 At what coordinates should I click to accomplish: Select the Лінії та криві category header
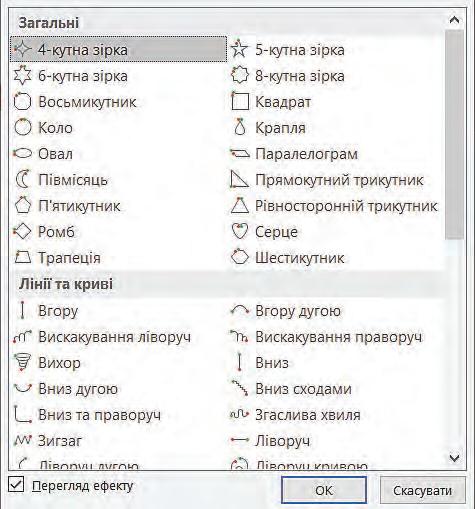point(66,284)
